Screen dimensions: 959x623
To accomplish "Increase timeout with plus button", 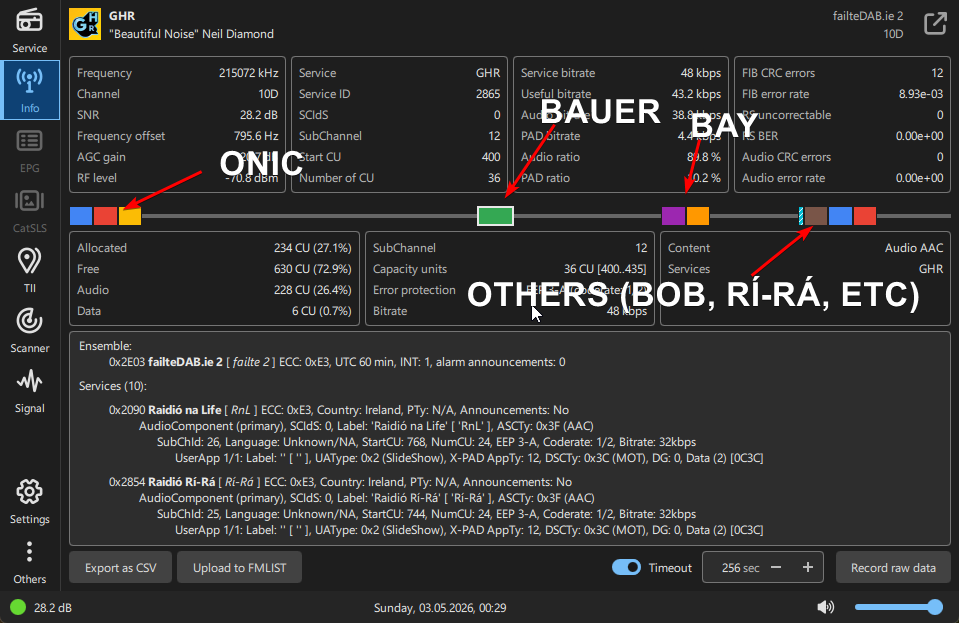I will coord(808,567).
